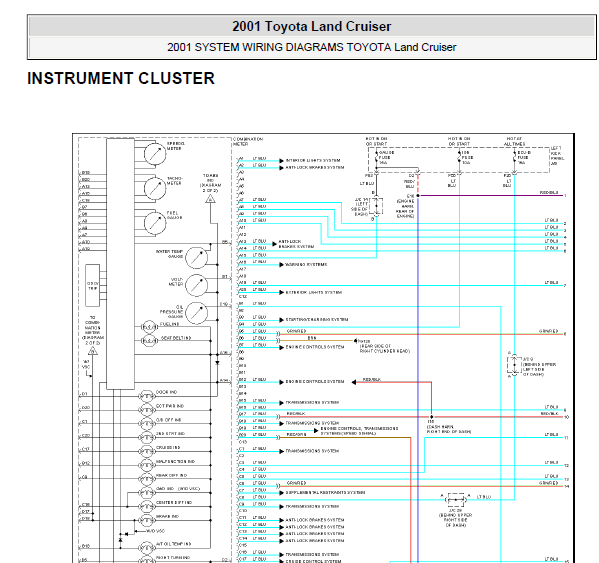The width and height of the screenshot is (599, 563).
Task: Click the REAR DIFF IND lamp symbol
Action: pos(146,479)
